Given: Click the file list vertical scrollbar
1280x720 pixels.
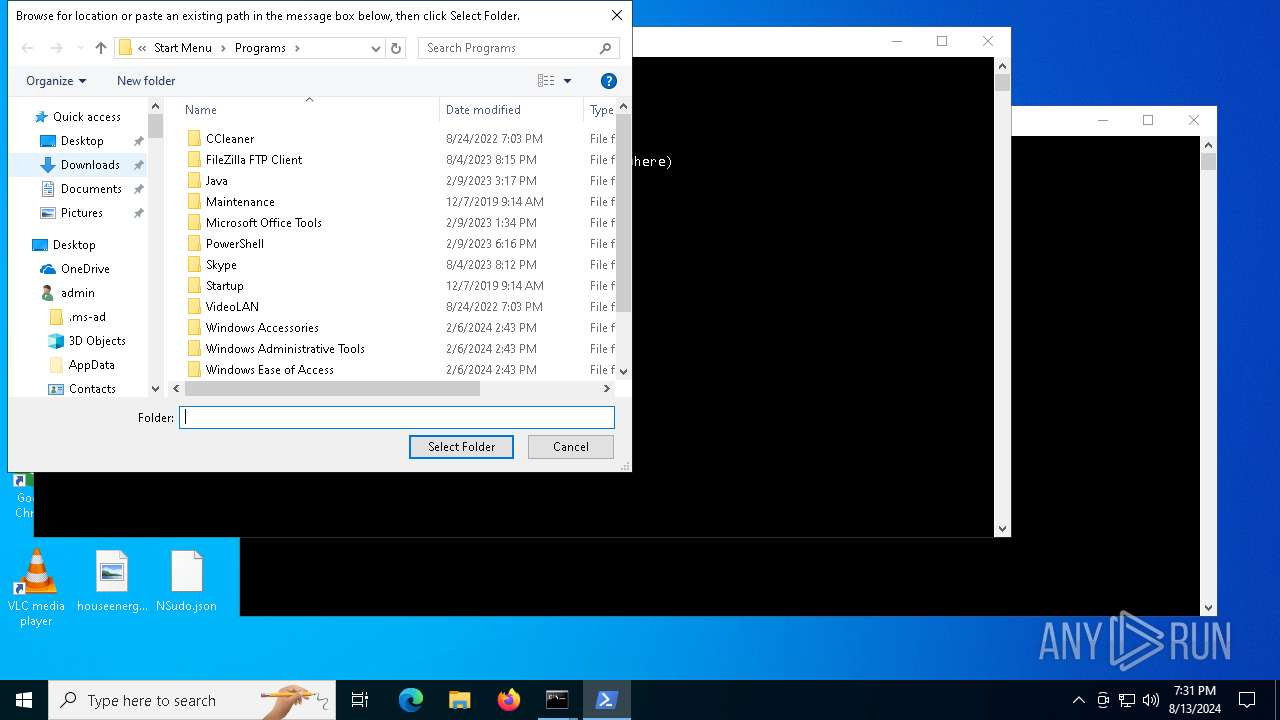Looking at the screenshot, I should pos(624,213).
